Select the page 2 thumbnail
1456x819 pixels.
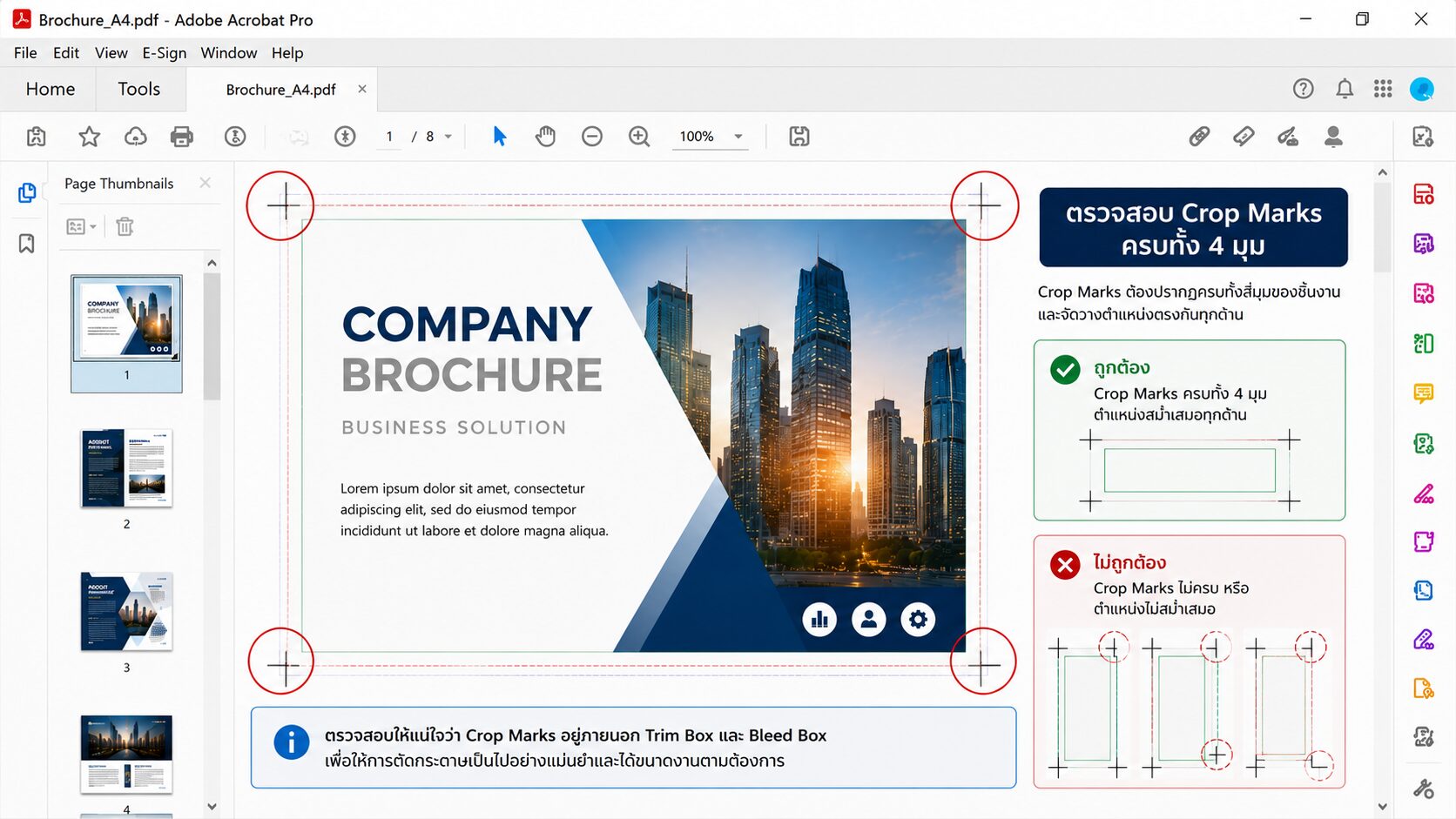pyautogui.click(x=126, y=468)
